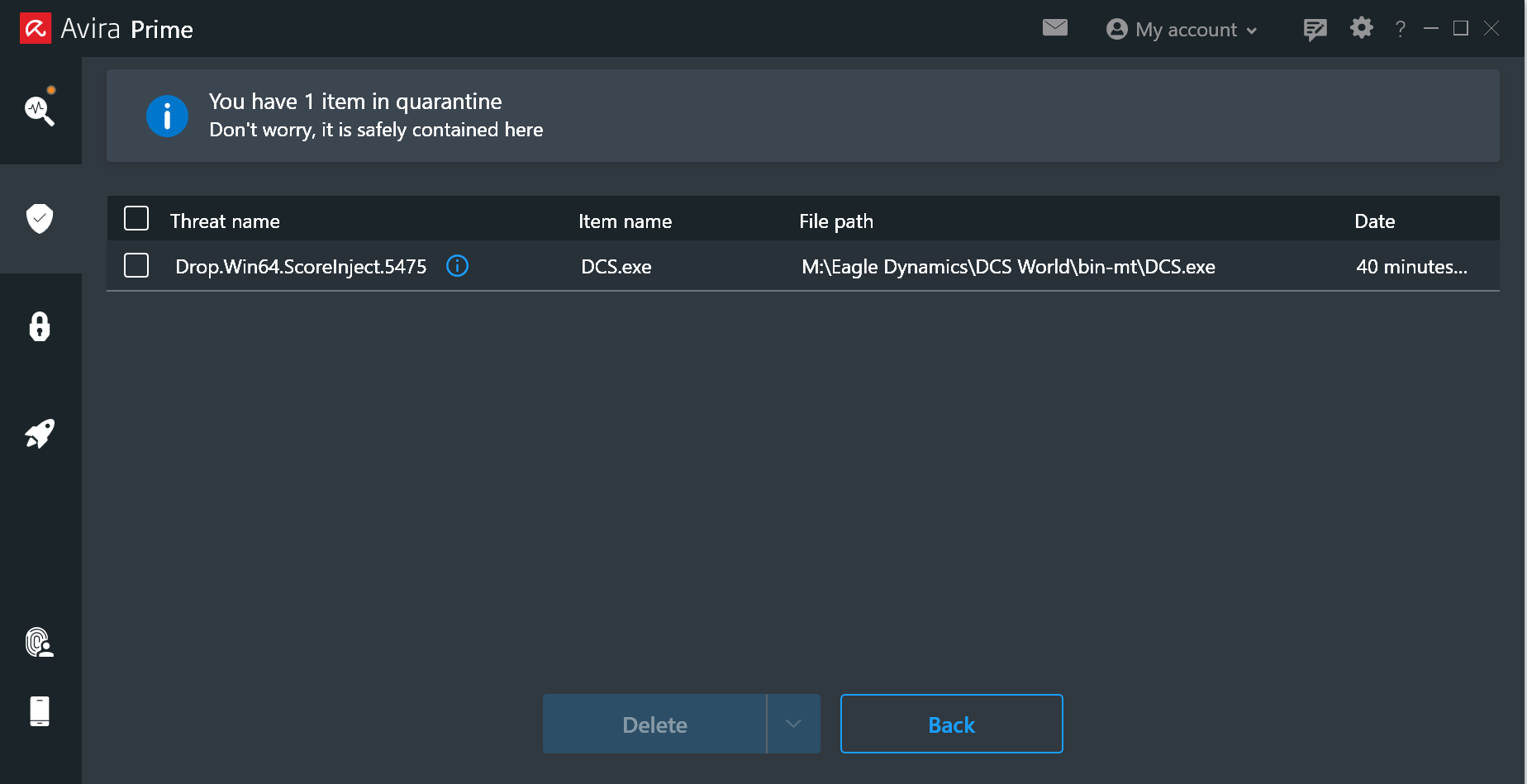Open the Performance rocket sidebar section
Image resolution: width=1527 pixels, height=784 pixels.
(40, 434)
